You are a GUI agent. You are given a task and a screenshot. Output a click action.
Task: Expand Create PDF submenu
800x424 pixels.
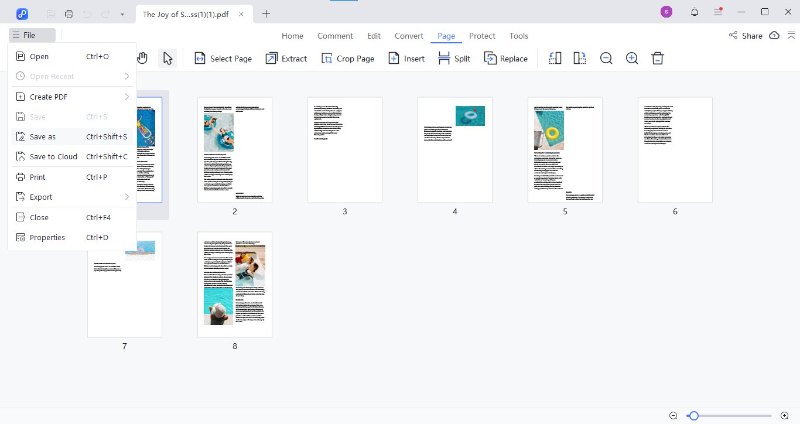pos(72,96)
